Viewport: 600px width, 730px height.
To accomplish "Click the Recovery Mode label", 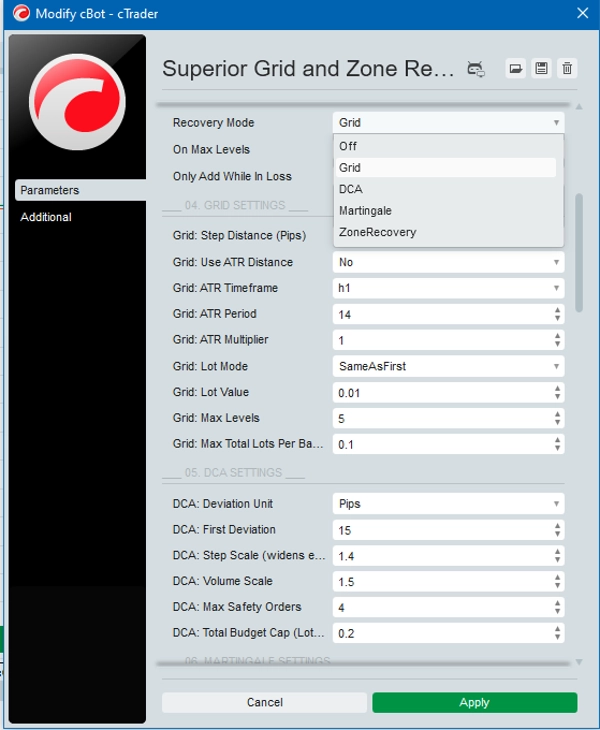I will [213, 122].
